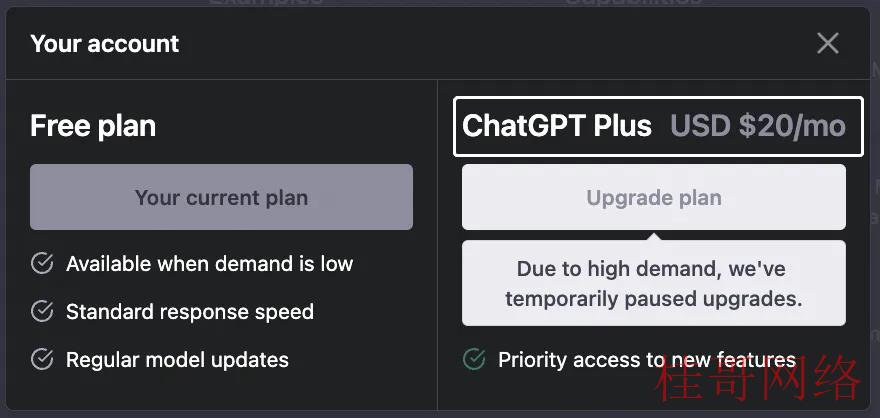Click the Upgrade plan button
Image resolution: width=880 pixels, height=418 pixels.
[x=654, y=197]
